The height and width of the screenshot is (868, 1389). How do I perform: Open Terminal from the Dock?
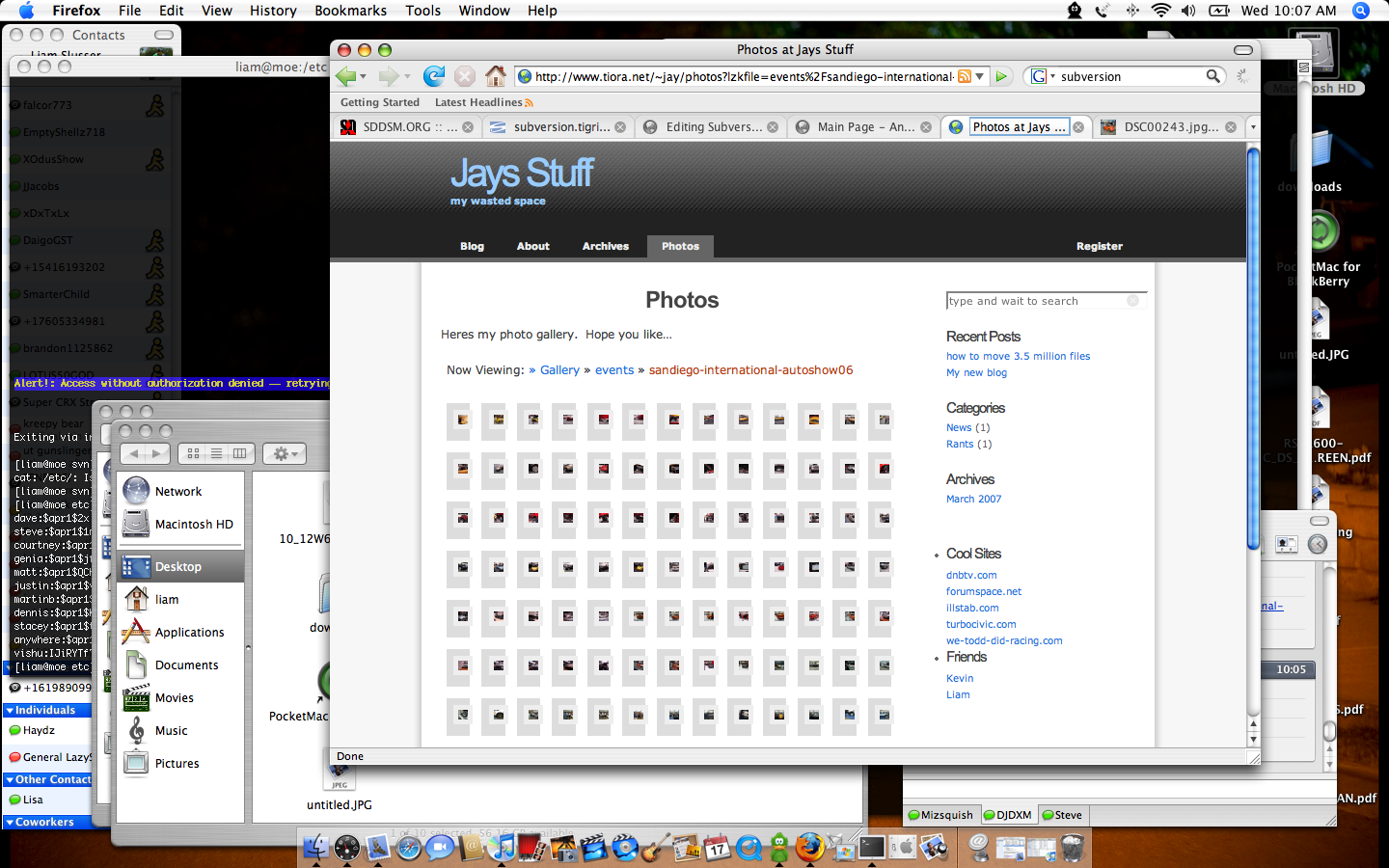point(872,848)
